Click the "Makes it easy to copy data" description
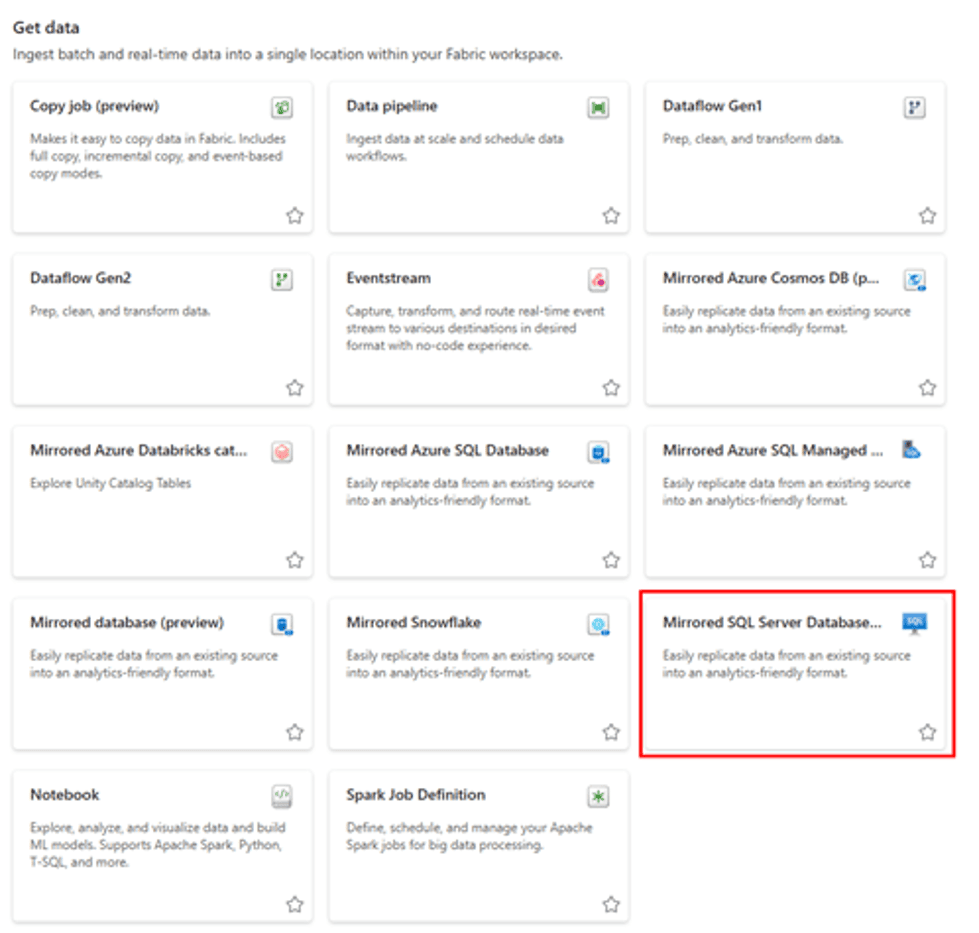 coord(157,156)
